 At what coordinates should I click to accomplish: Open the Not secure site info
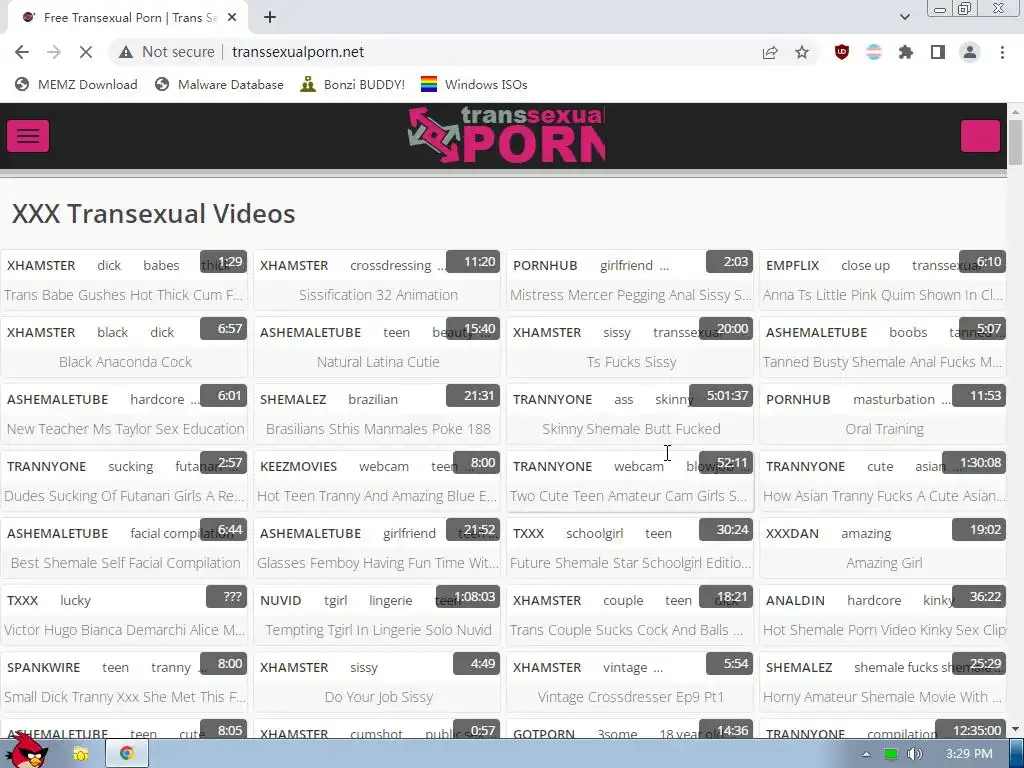167,52
